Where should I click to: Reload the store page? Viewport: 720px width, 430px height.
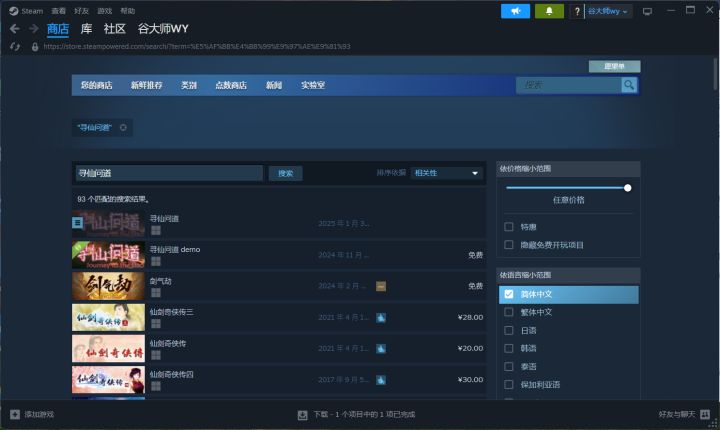click(15, 46)
